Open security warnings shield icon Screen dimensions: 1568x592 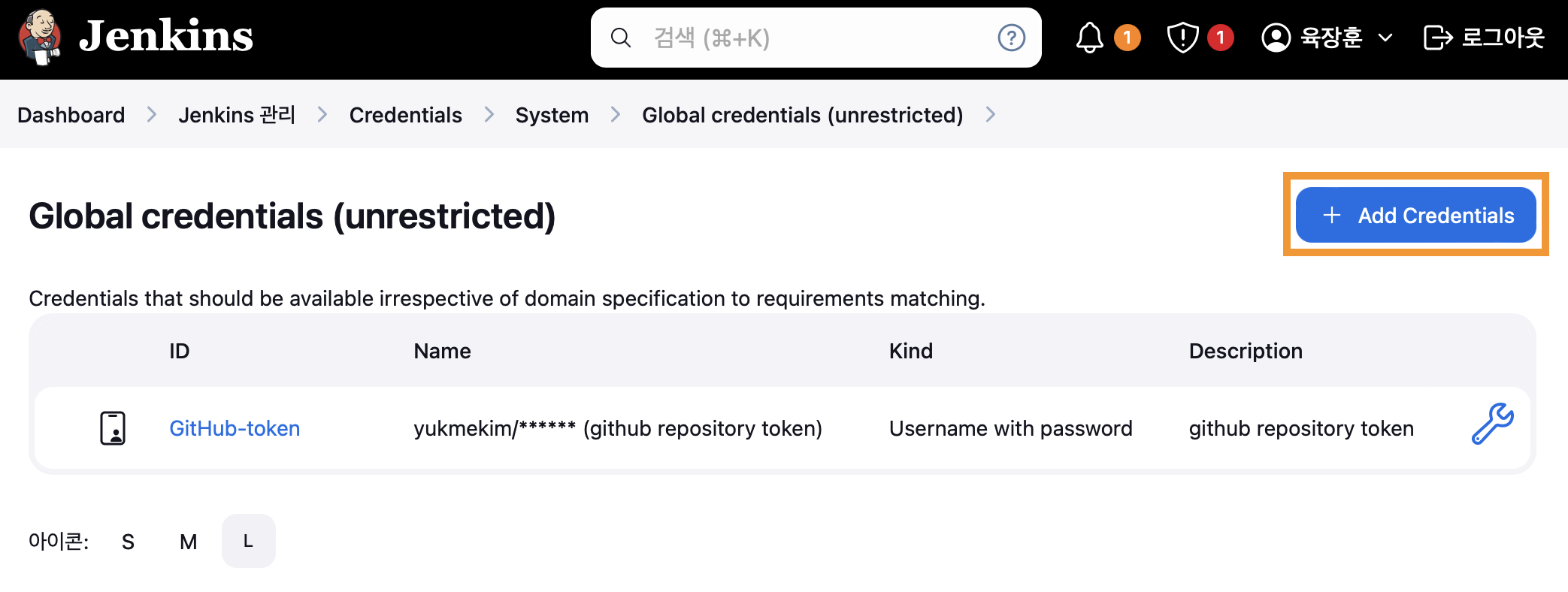(x=1182, y=38)
